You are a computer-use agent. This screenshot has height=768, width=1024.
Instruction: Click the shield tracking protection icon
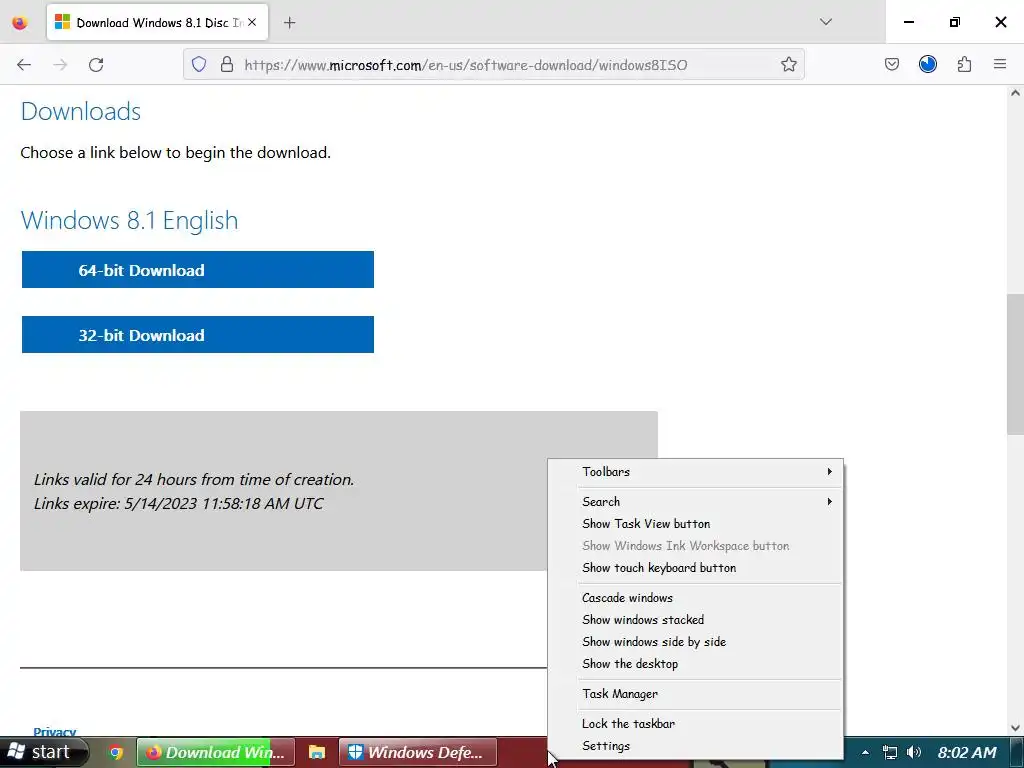(x=199, y=65)
